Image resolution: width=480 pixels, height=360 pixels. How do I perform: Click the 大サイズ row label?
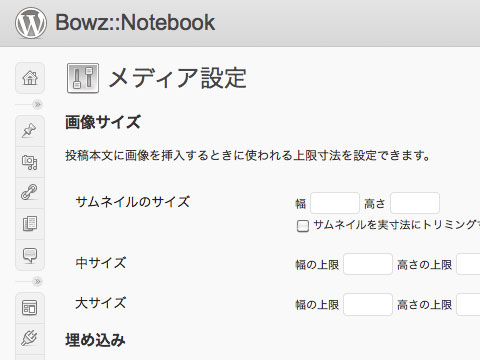click(101, 303)
